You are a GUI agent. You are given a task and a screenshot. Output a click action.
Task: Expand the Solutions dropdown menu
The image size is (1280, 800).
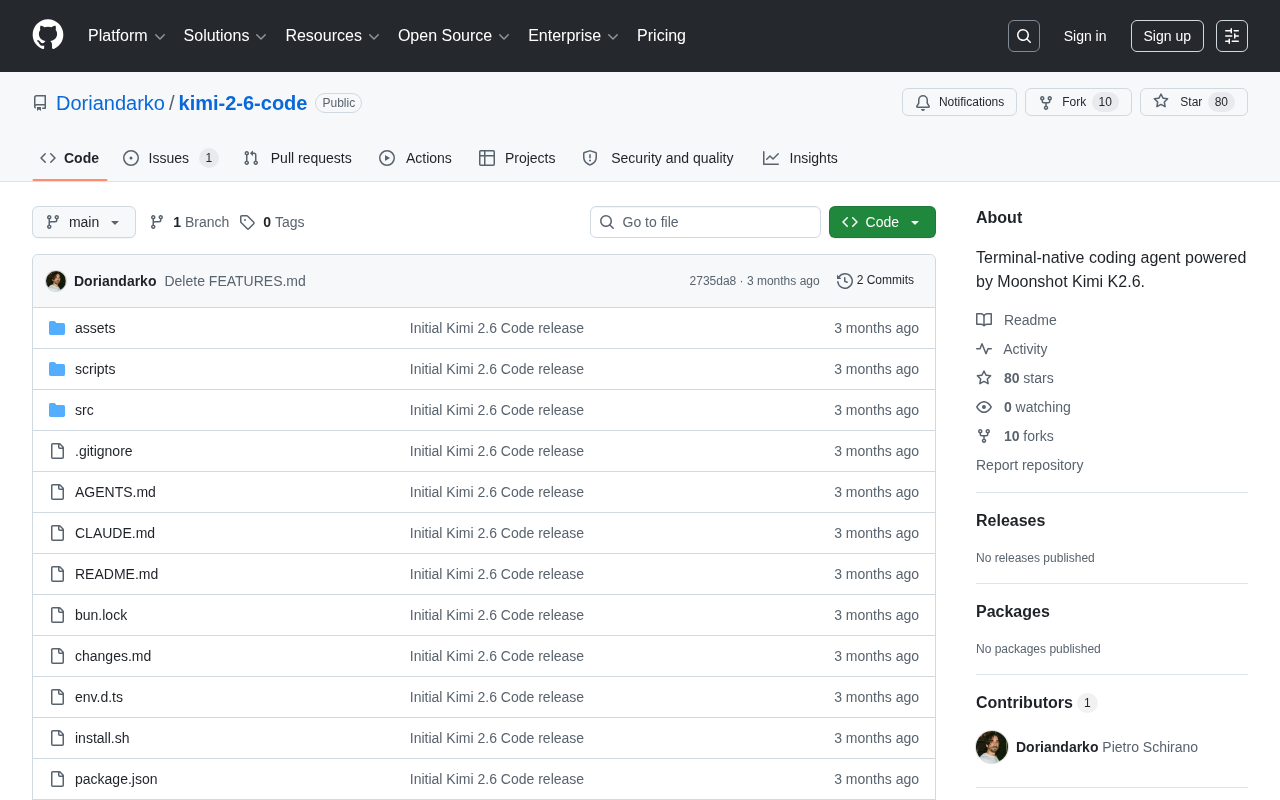click(x=225, y=36)
